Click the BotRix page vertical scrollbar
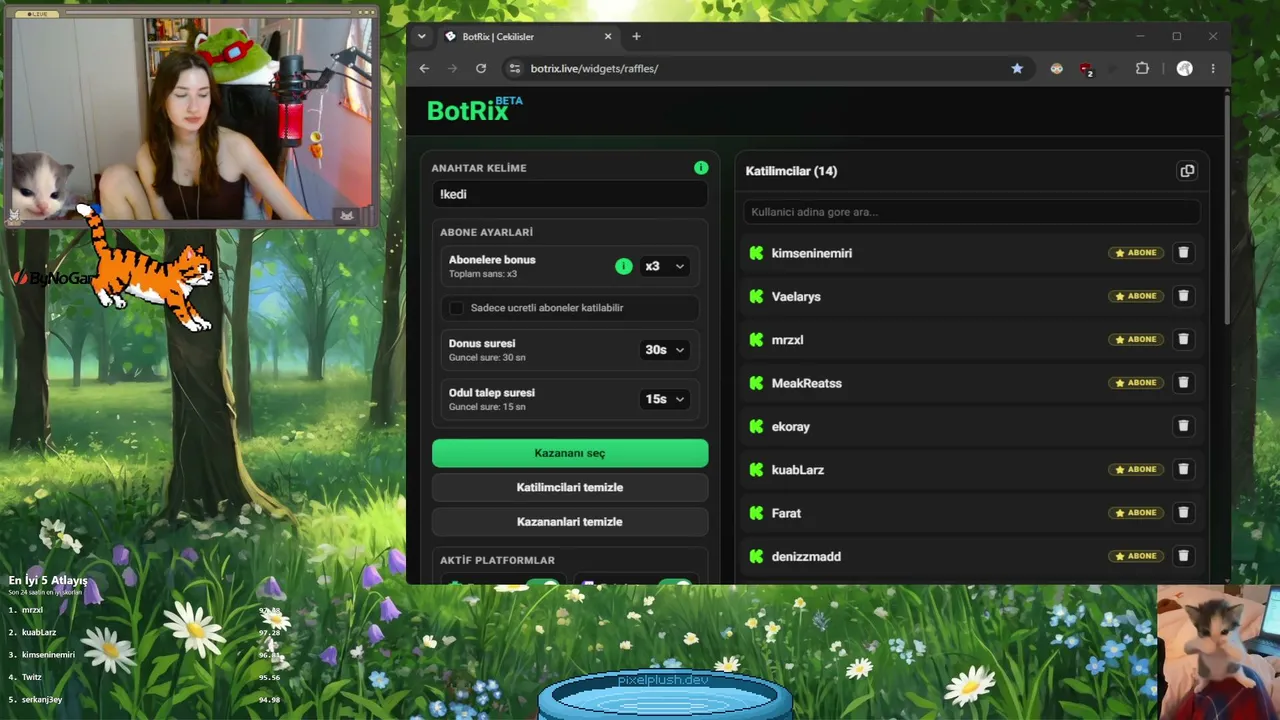This screenshot has height=720, width=1280. pos(1227,210)
